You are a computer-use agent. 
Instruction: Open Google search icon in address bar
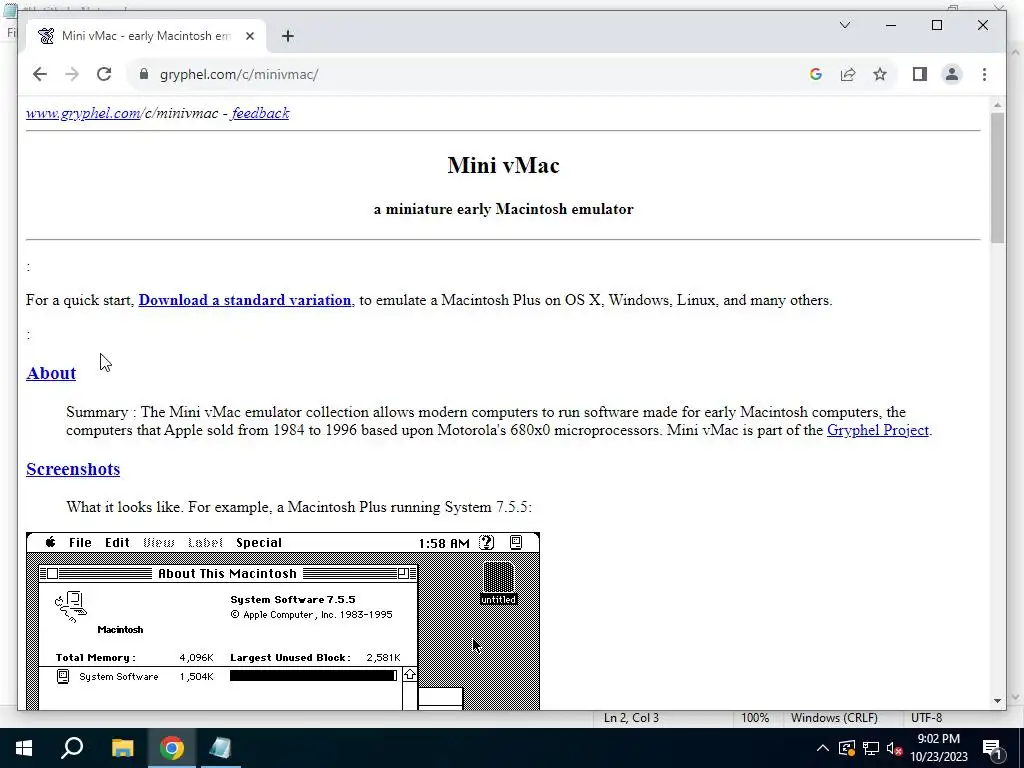point(816,74)
